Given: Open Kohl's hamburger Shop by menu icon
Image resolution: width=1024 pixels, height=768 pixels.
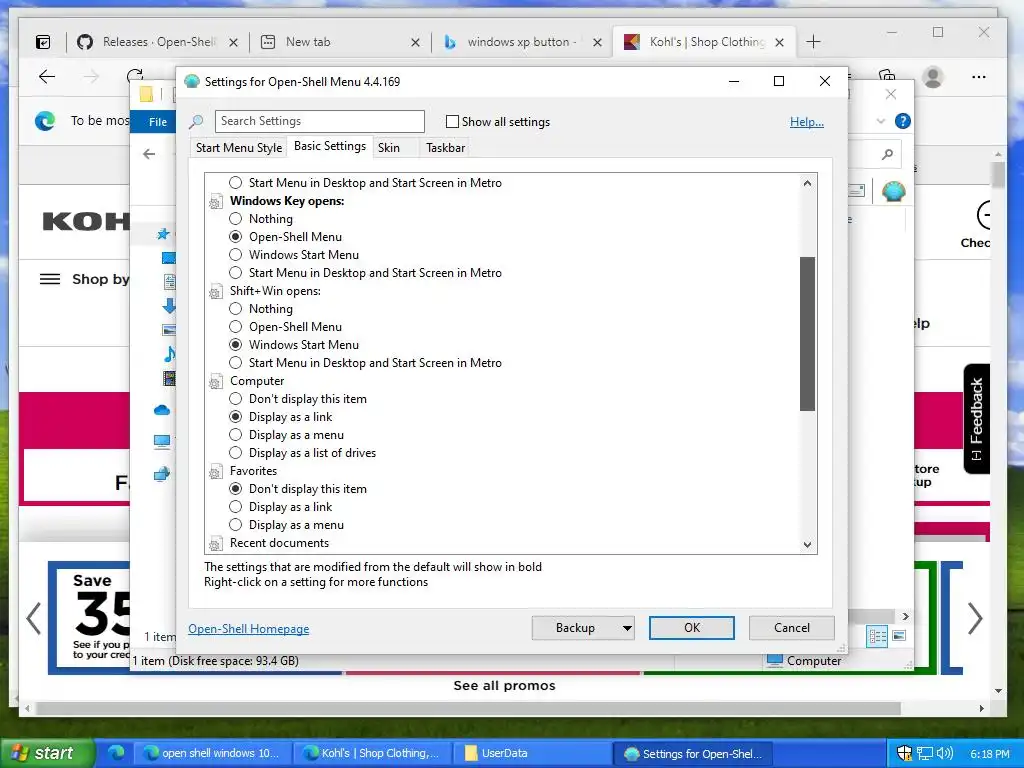Looking at the screenshot, I should pyautogui.click(x=50, y=279).
